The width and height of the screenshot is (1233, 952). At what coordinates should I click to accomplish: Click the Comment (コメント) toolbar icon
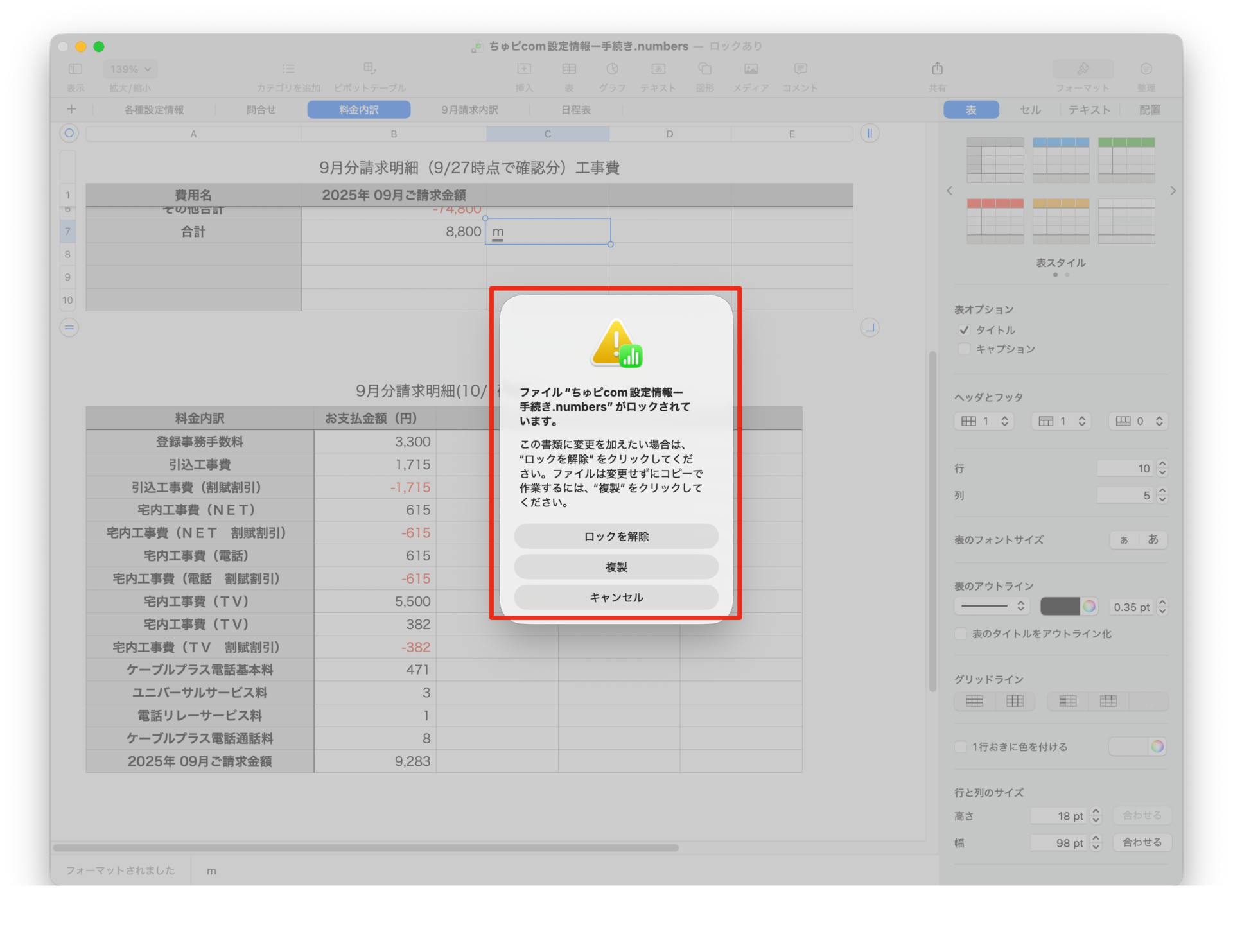pos(800,69)
